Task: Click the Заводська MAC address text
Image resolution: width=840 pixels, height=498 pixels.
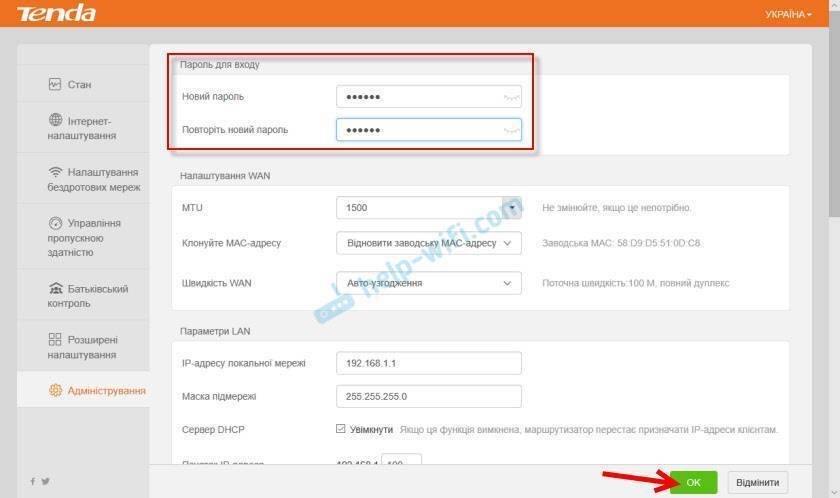Action: tap(621, 243)
